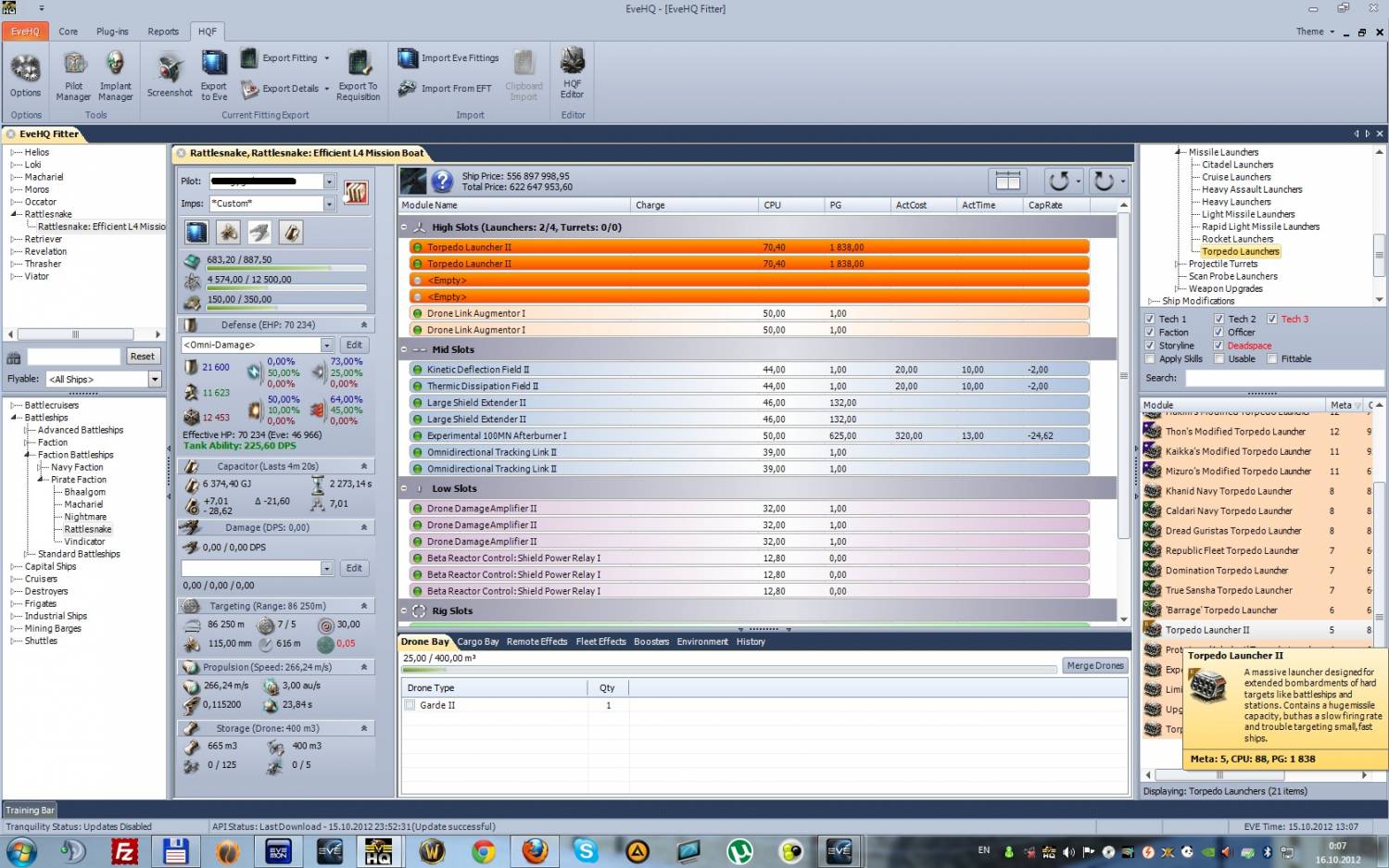Open FileZilla from the taskbar
This screenshot has width=1389, height=868.
click(124, 850)
